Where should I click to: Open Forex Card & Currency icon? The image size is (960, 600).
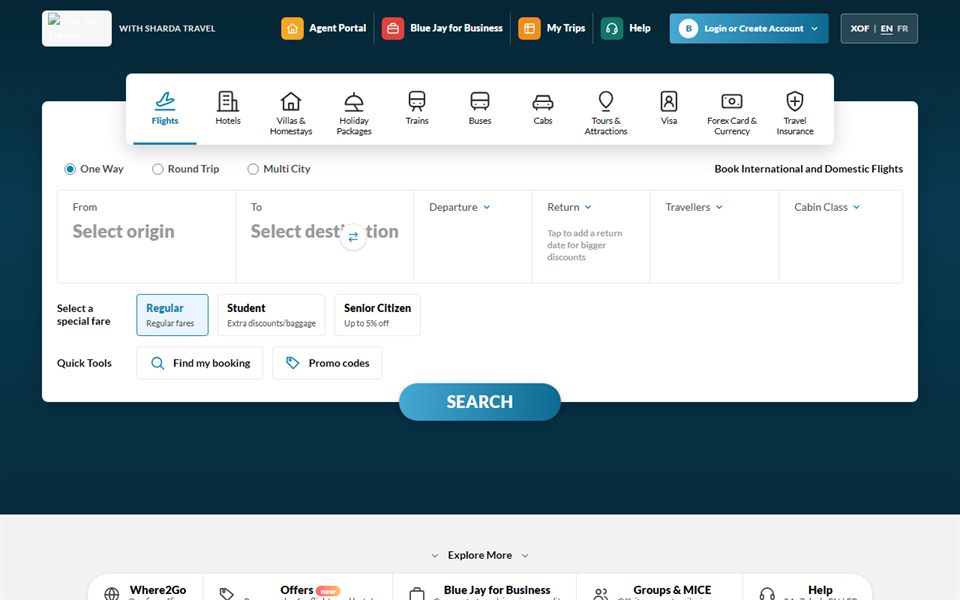[x=732, y=101]
